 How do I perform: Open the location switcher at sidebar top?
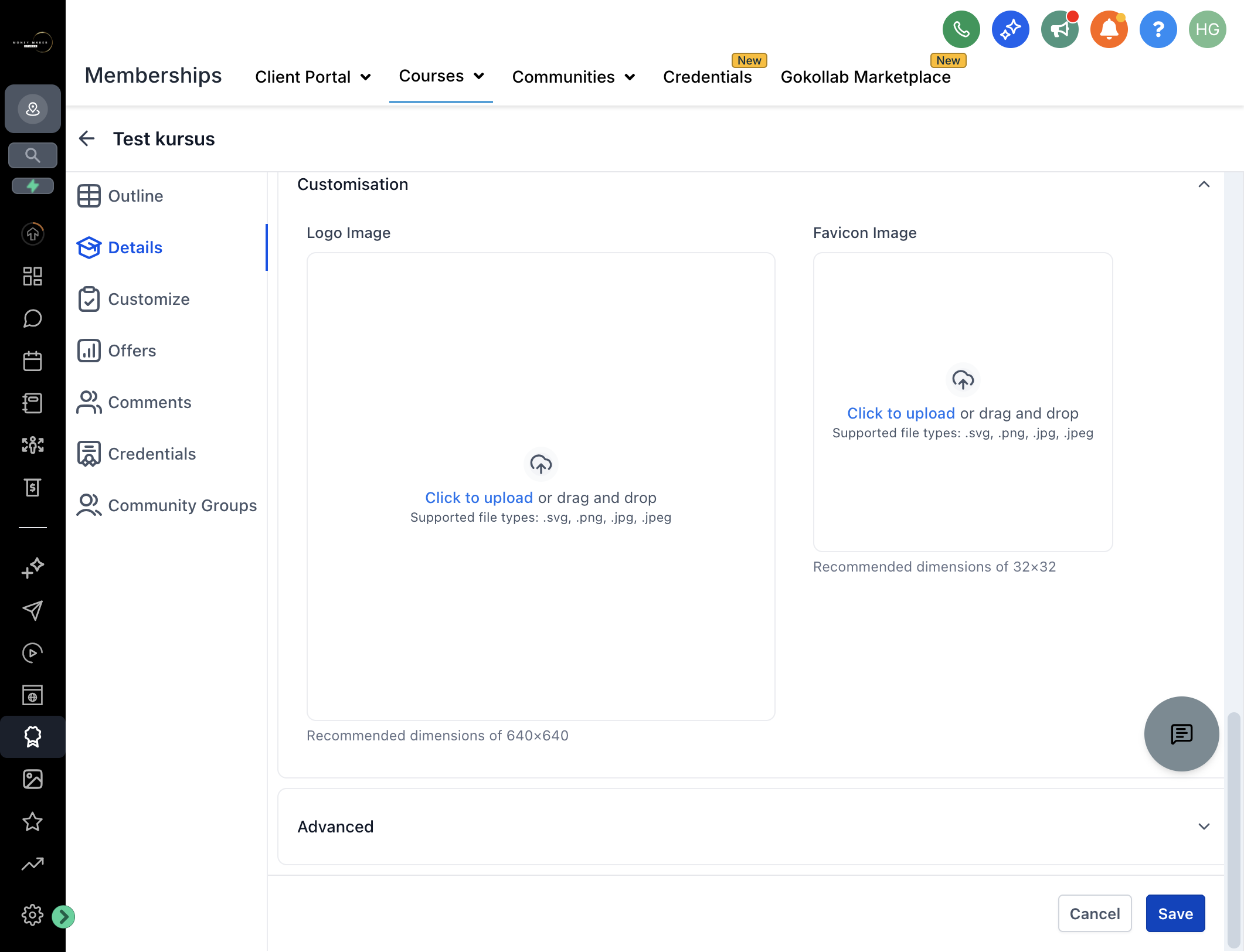click(x=33, y=108)
